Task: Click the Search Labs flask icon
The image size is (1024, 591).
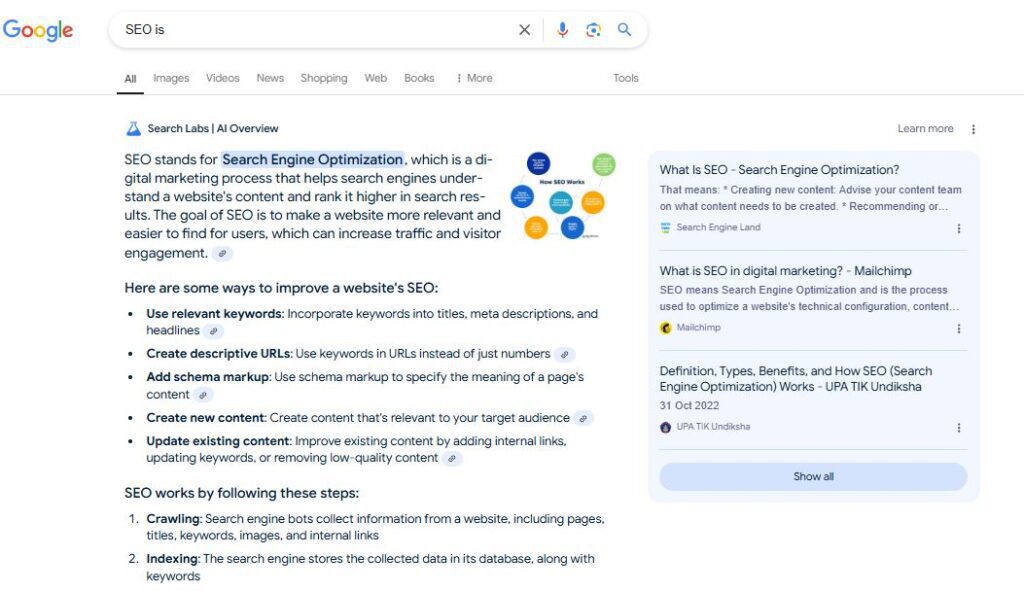Action: [x=133, y=128]
